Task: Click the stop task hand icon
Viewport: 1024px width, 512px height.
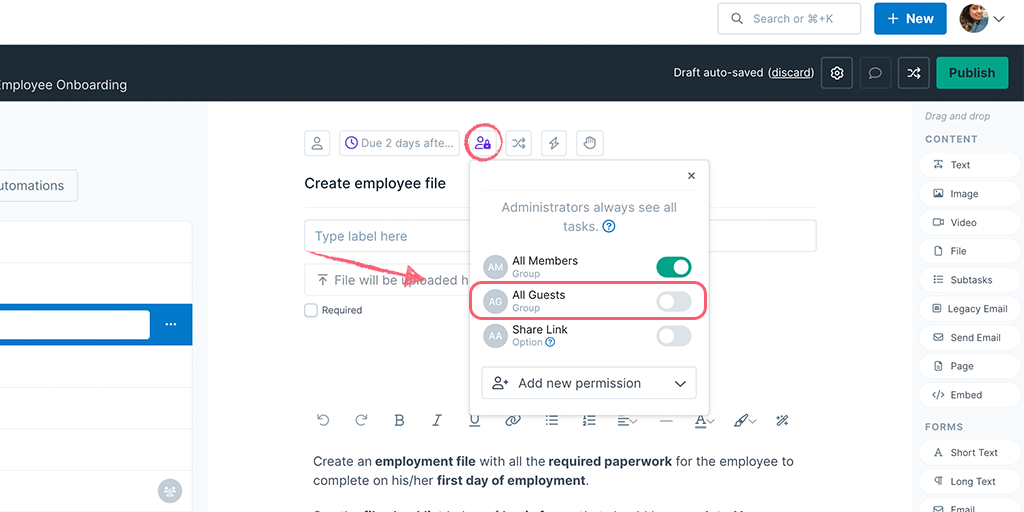Action: [590, 143]
